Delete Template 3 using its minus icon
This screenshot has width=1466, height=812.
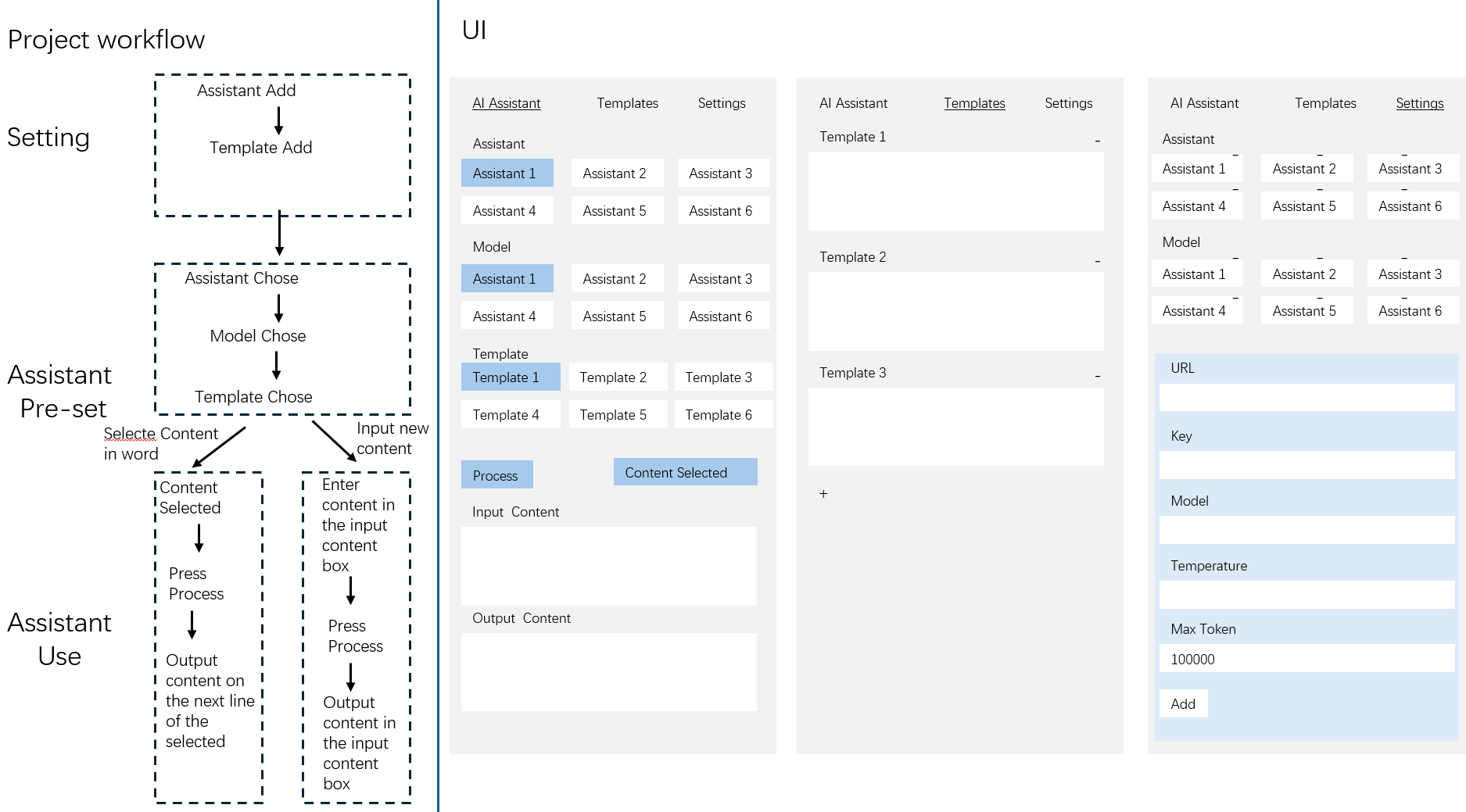(1098, 377)
